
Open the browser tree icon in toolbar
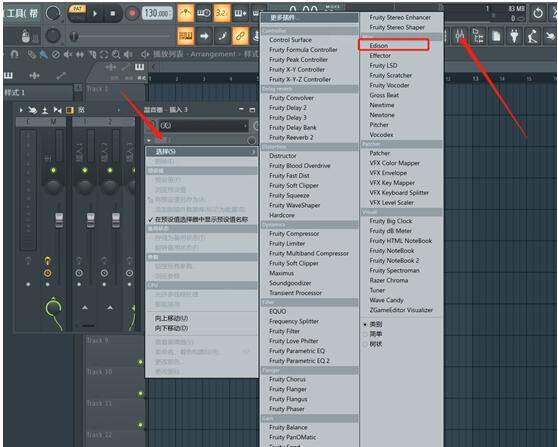[478, 36]
